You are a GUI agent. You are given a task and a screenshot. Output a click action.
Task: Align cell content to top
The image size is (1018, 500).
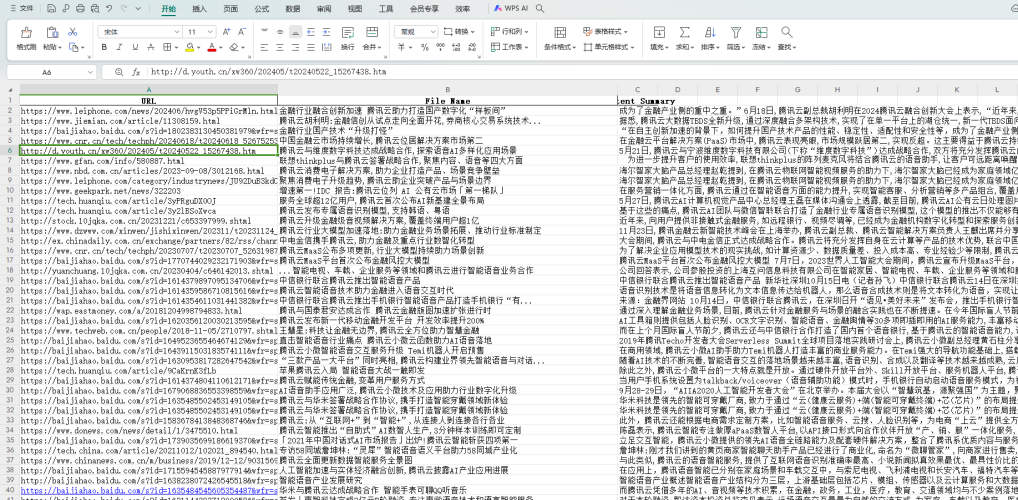264,31
